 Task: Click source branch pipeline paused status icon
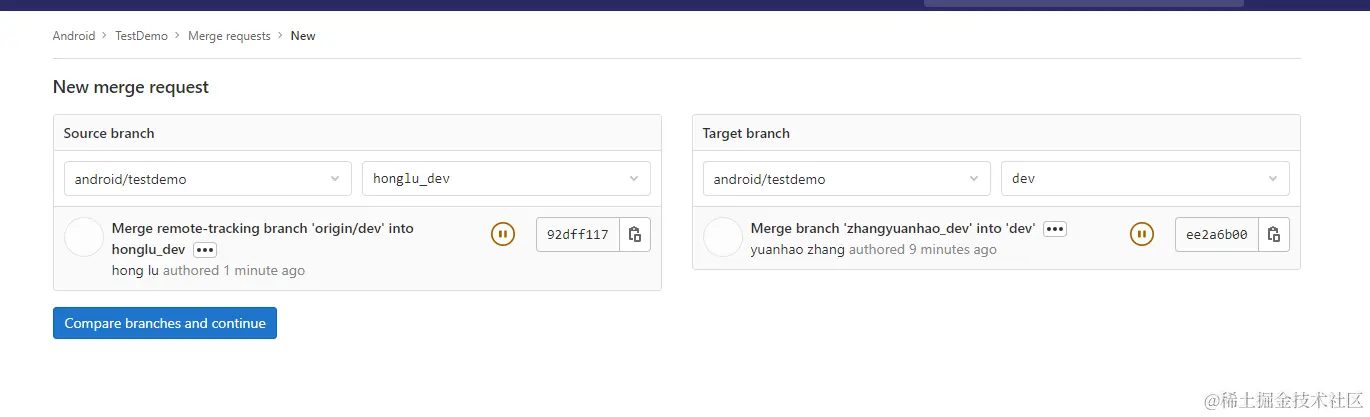tap(503, 235)
